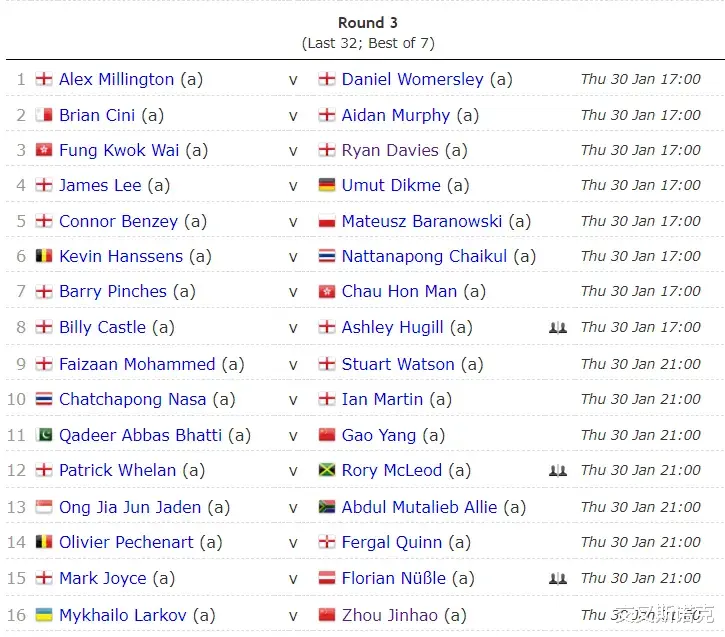Click the head-to-head icon beside Florian Nüßle
Viewport: 725px width, 637px height.
[x=558, y=578]
